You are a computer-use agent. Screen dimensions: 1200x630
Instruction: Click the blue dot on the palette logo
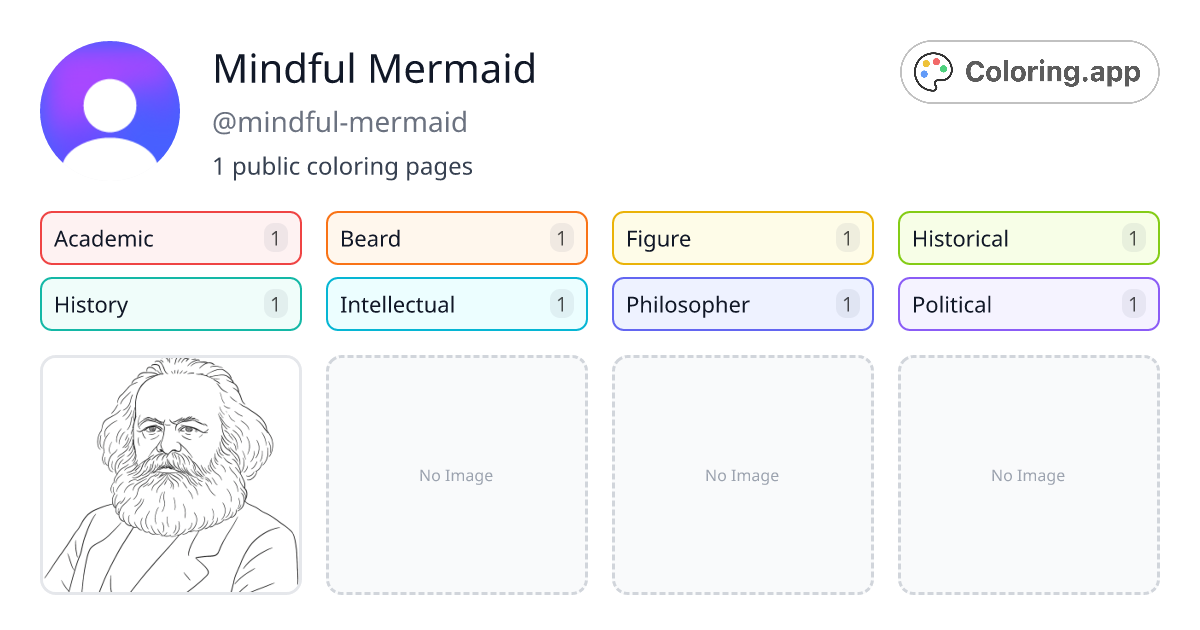point(924,73)
